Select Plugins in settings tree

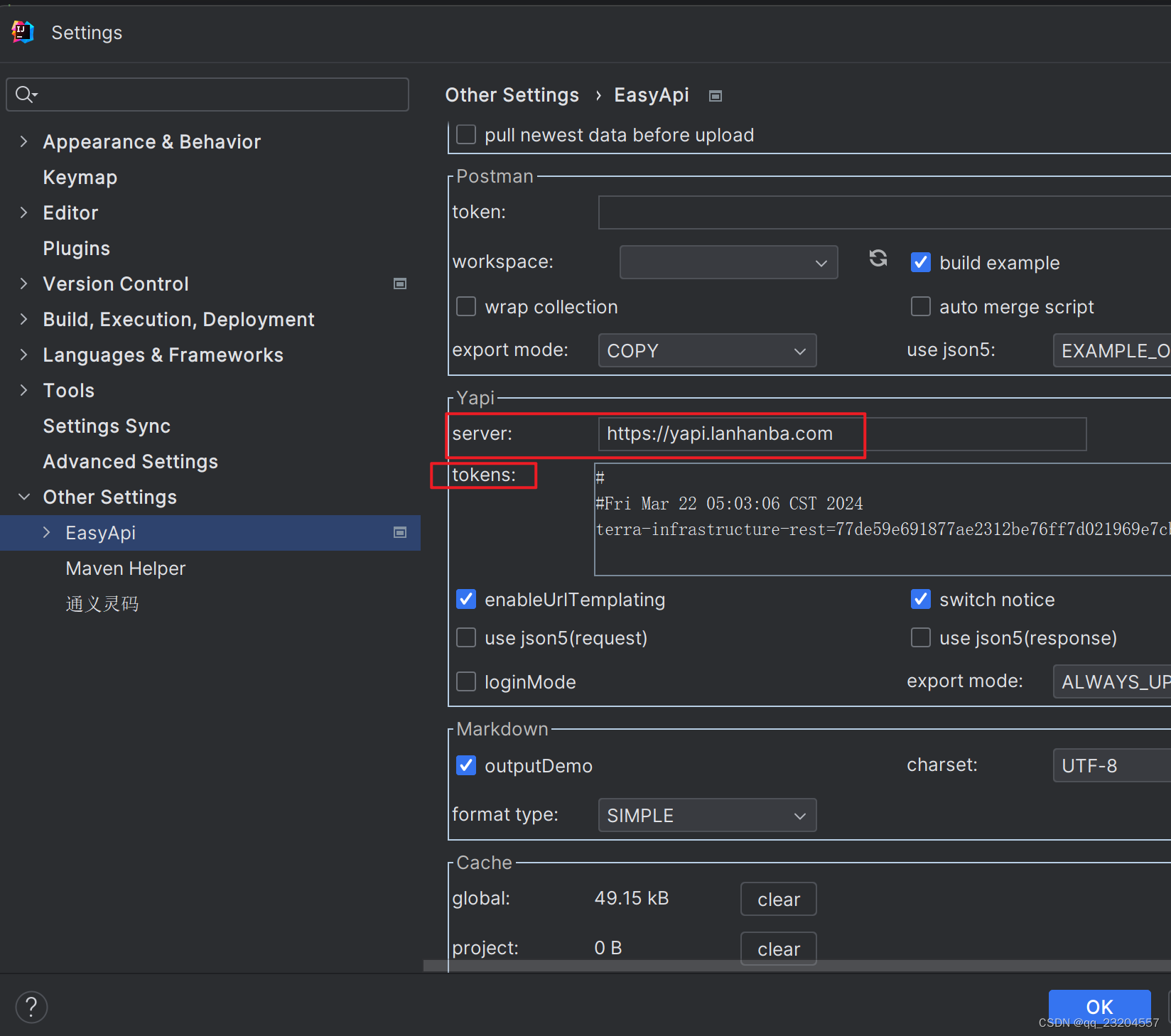tap(76, 248)
